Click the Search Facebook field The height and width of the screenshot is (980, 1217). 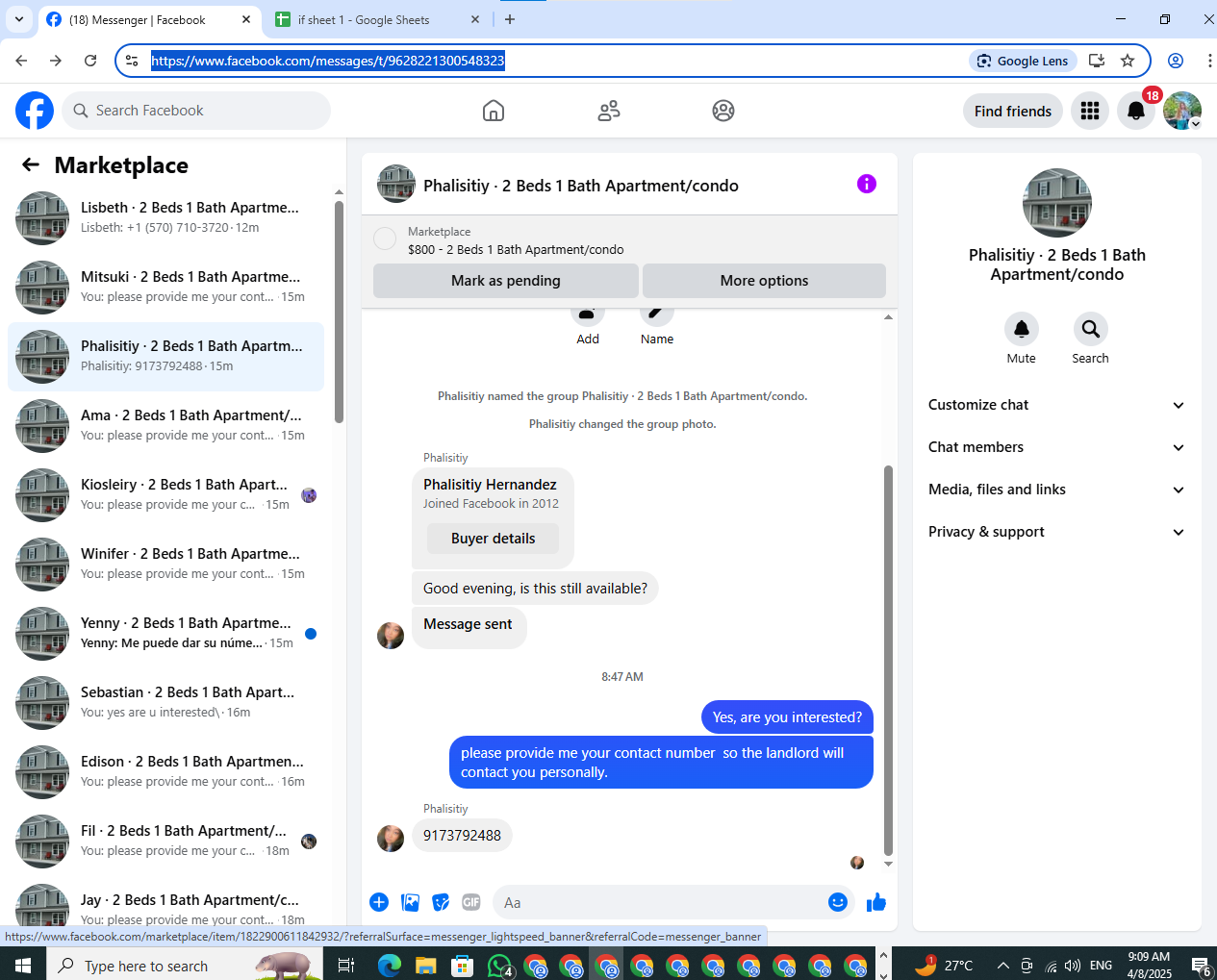click(x=196, y=111)
